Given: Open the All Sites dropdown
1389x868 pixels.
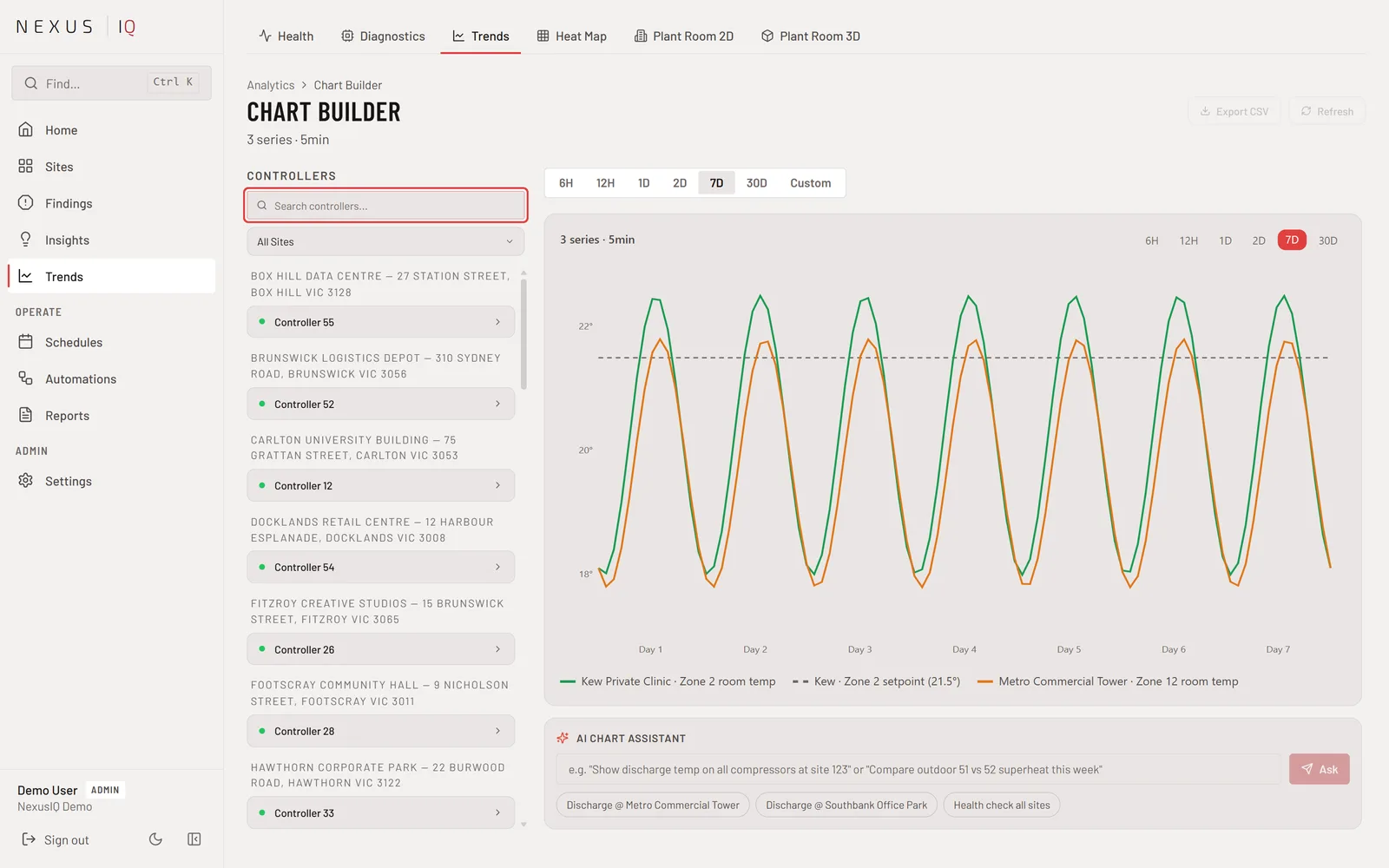Looking at the screenshot, I should pos(385,241).
